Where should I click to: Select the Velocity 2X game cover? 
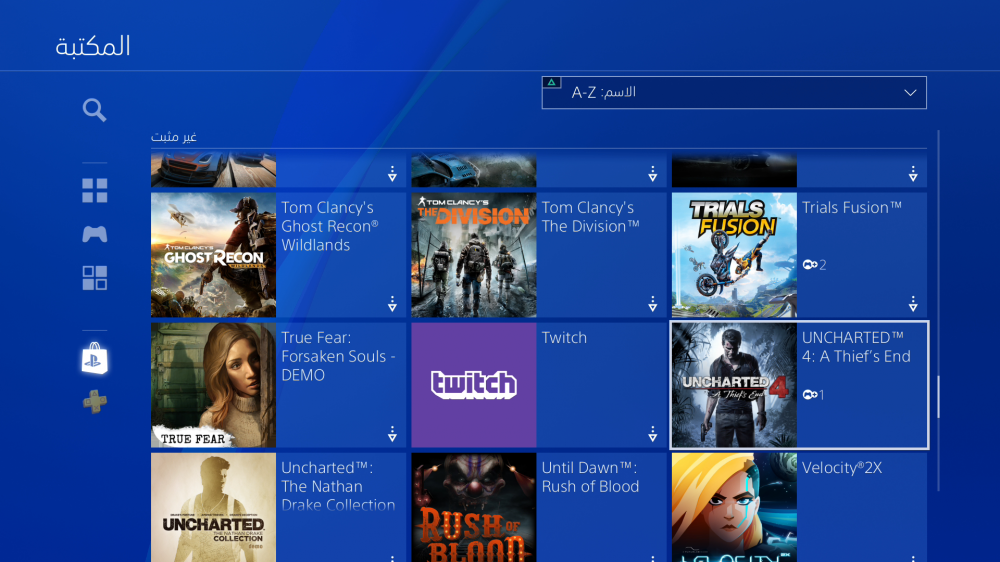tap(734, 507)
